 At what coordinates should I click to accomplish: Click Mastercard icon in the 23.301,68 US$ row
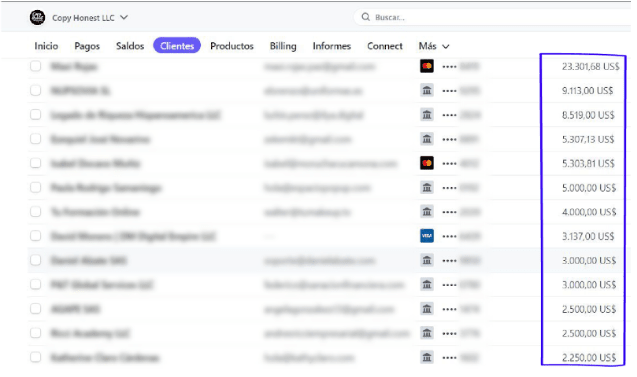(x=427, y=66)
